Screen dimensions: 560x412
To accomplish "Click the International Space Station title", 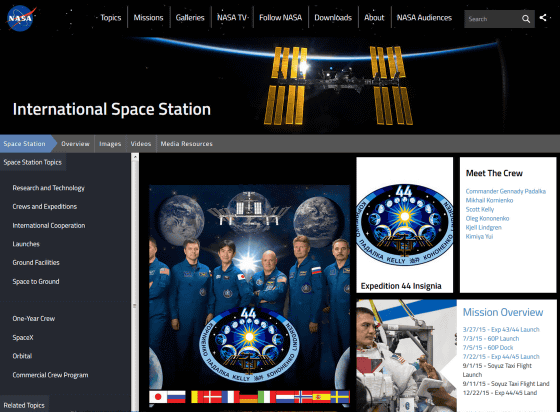I will (x=112, y=109).
